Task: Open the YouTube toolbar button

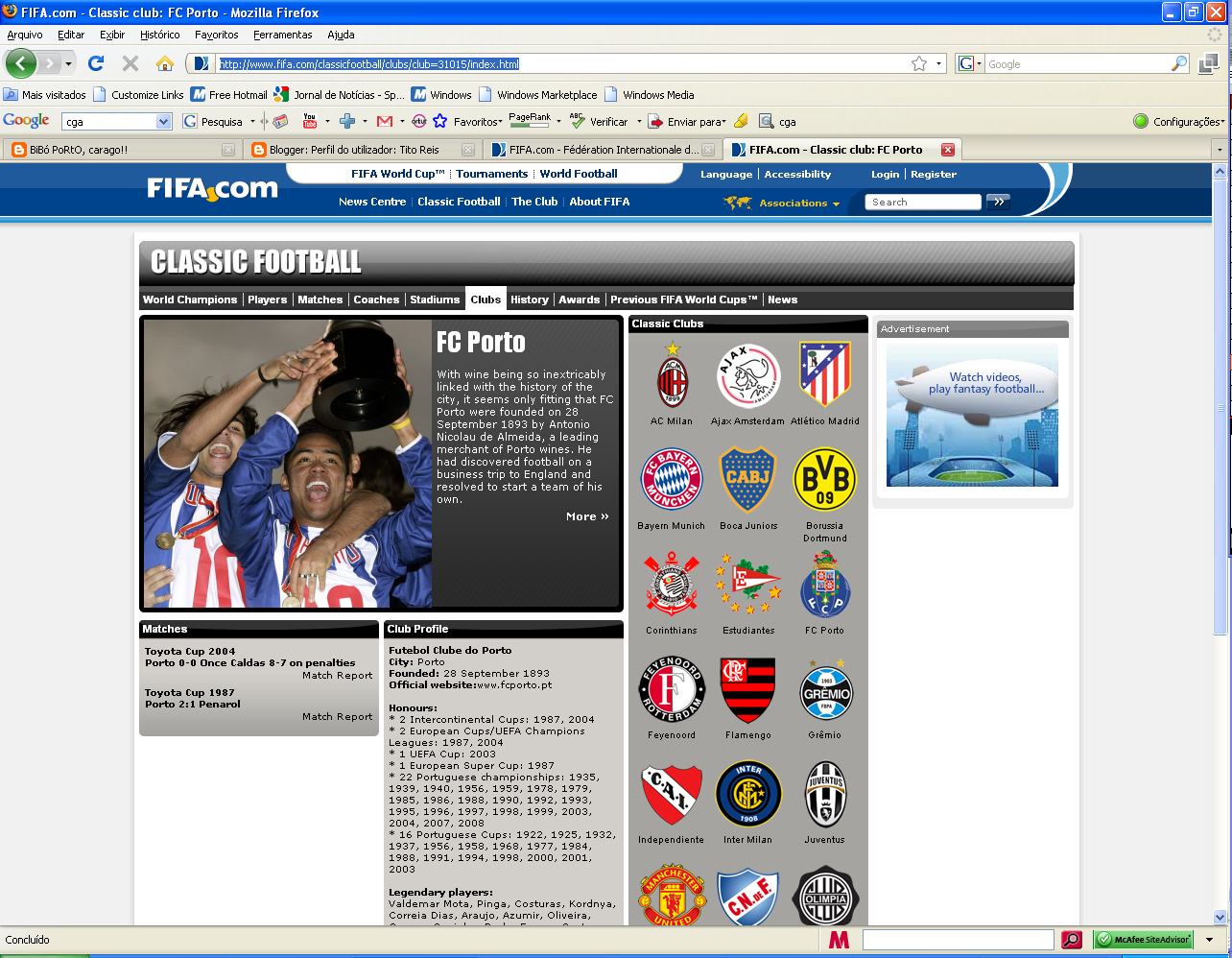Action: 310,121
